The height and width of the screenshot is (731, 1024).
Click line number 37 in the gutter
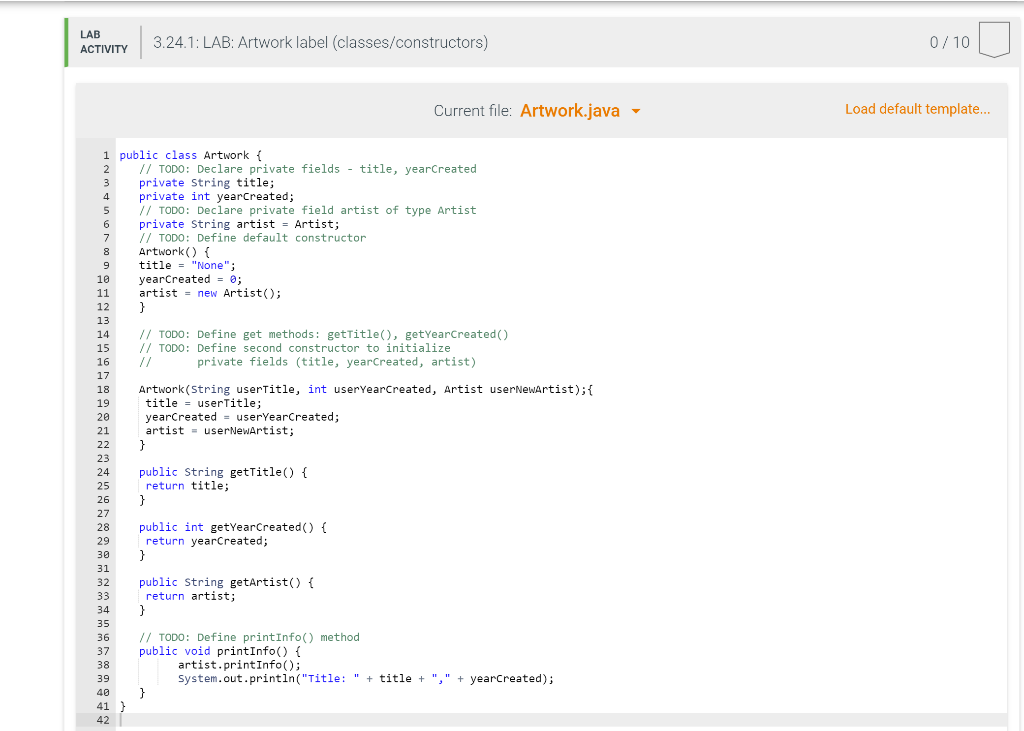point(103,651)
